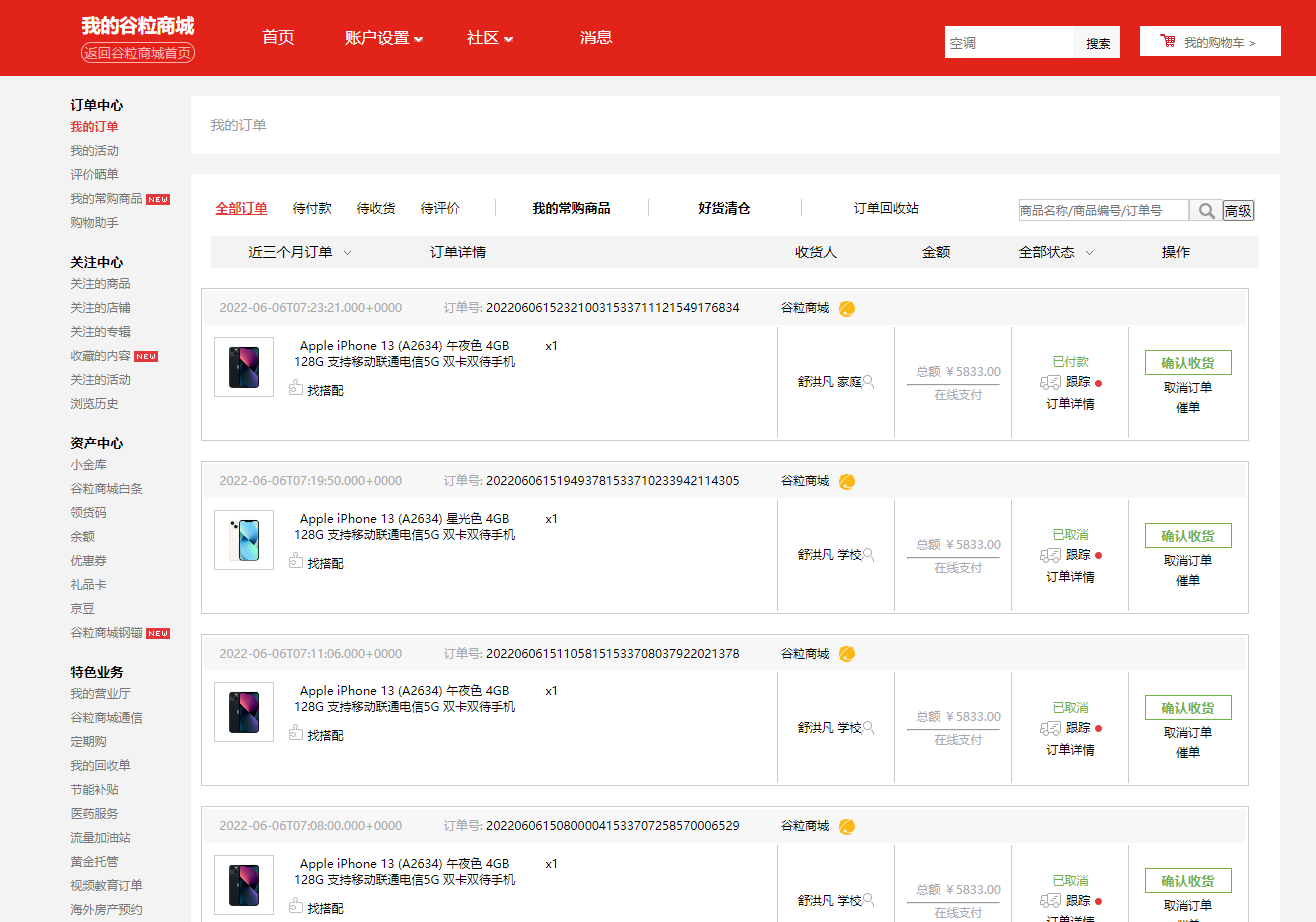The width and height of the screenshot is (1316, 922).
Task: Click the orange store badge on order ending 114305
Action: 847,481
